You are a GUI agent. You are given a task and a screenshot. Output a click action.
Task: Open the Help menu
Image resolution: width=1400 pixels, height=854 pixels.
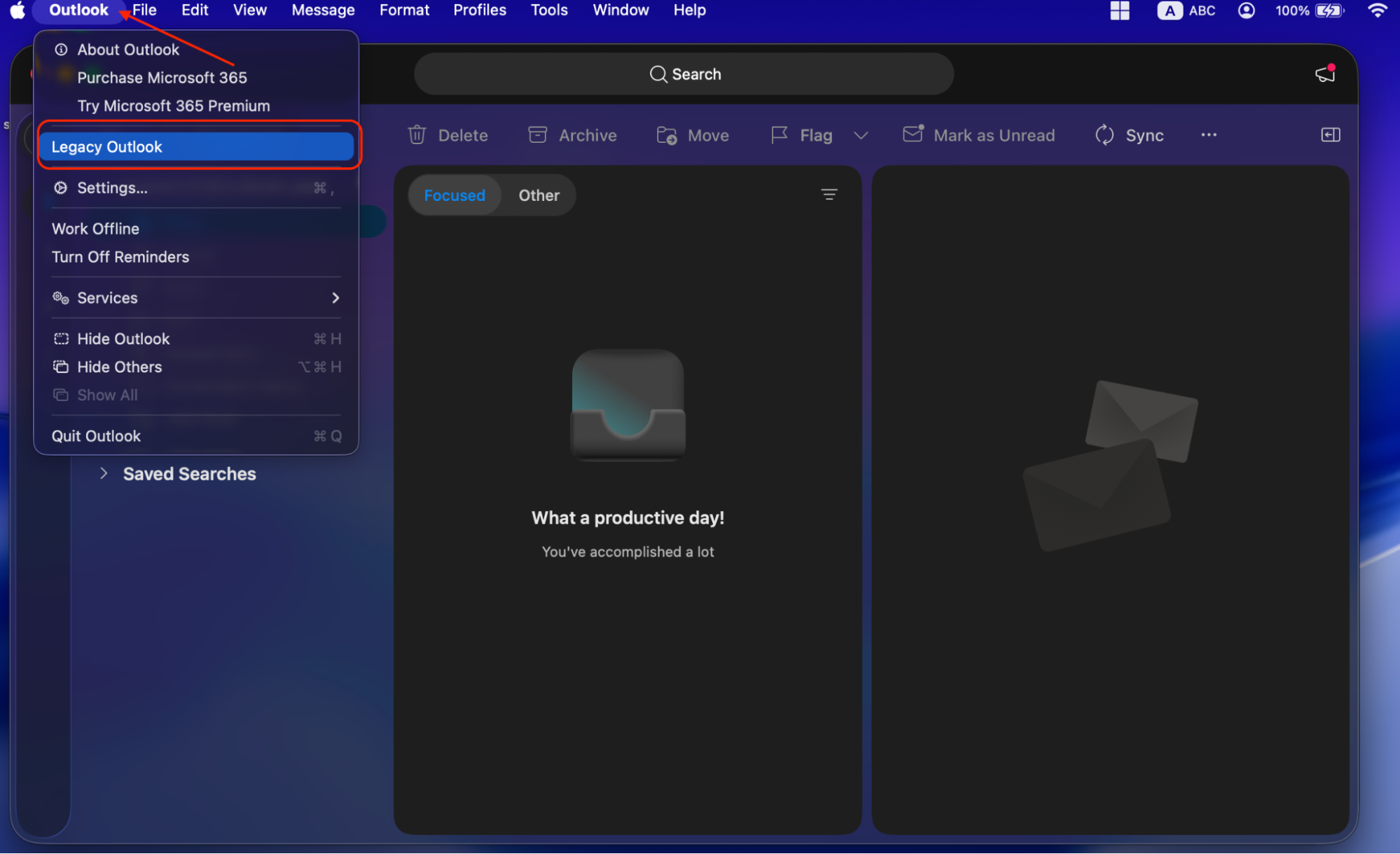(x=689, y=10)
